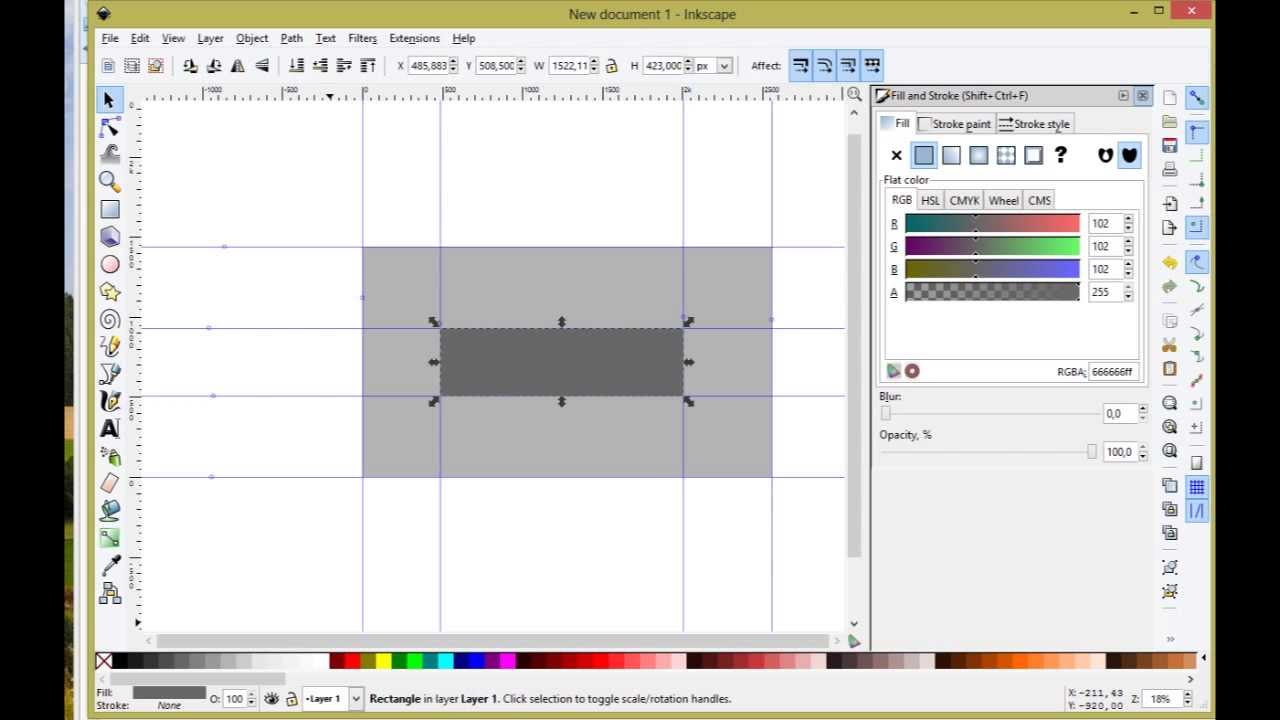Image resolution: width=1280 pixels, height=720 pixels.
Task: Pick the Rectangle tool
Action: click(110, 209)
